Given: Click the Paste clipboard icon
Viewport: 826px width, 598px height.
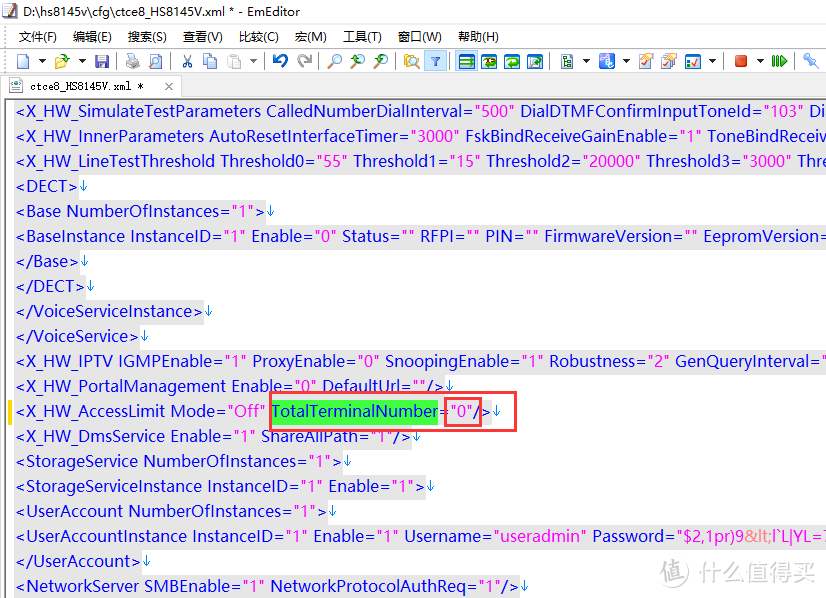Looking at the screenshot, I should click(234, 61).
